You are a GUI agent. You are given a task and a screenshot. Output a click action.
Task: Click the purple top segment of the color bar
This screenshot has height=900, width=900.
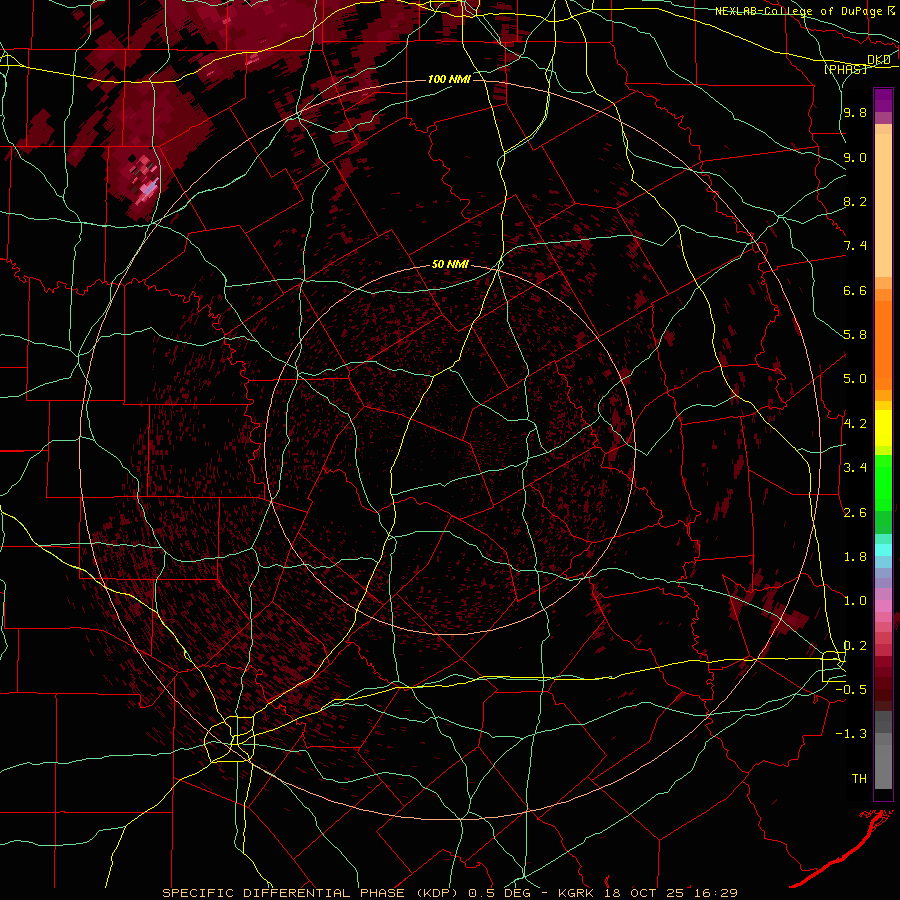click(883, 100)
